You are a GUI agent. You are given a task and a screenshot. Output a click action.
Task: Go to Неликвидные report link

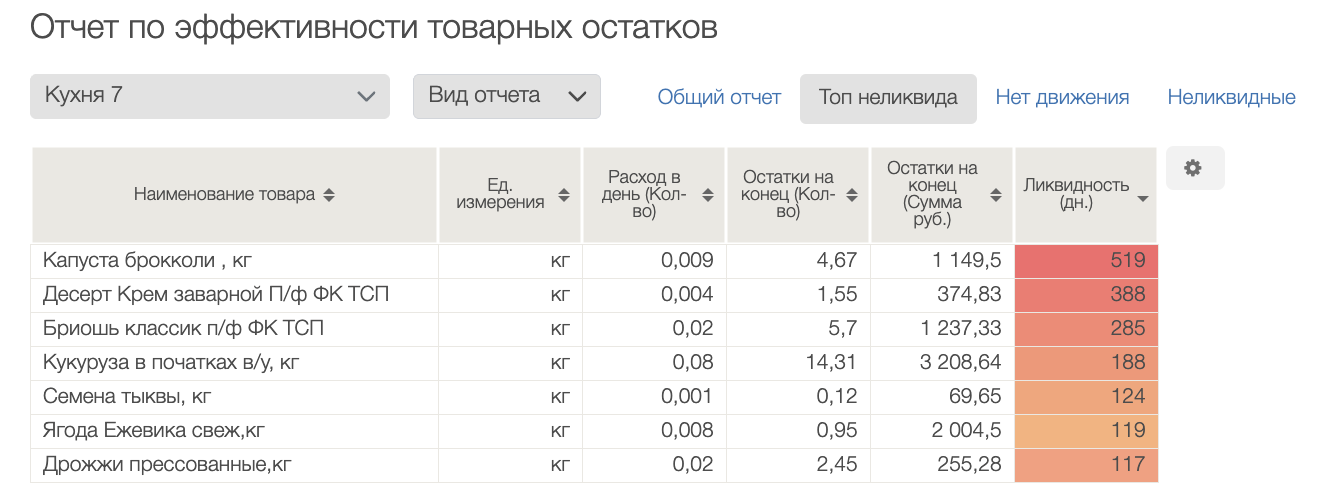(x=1231, y=98)
